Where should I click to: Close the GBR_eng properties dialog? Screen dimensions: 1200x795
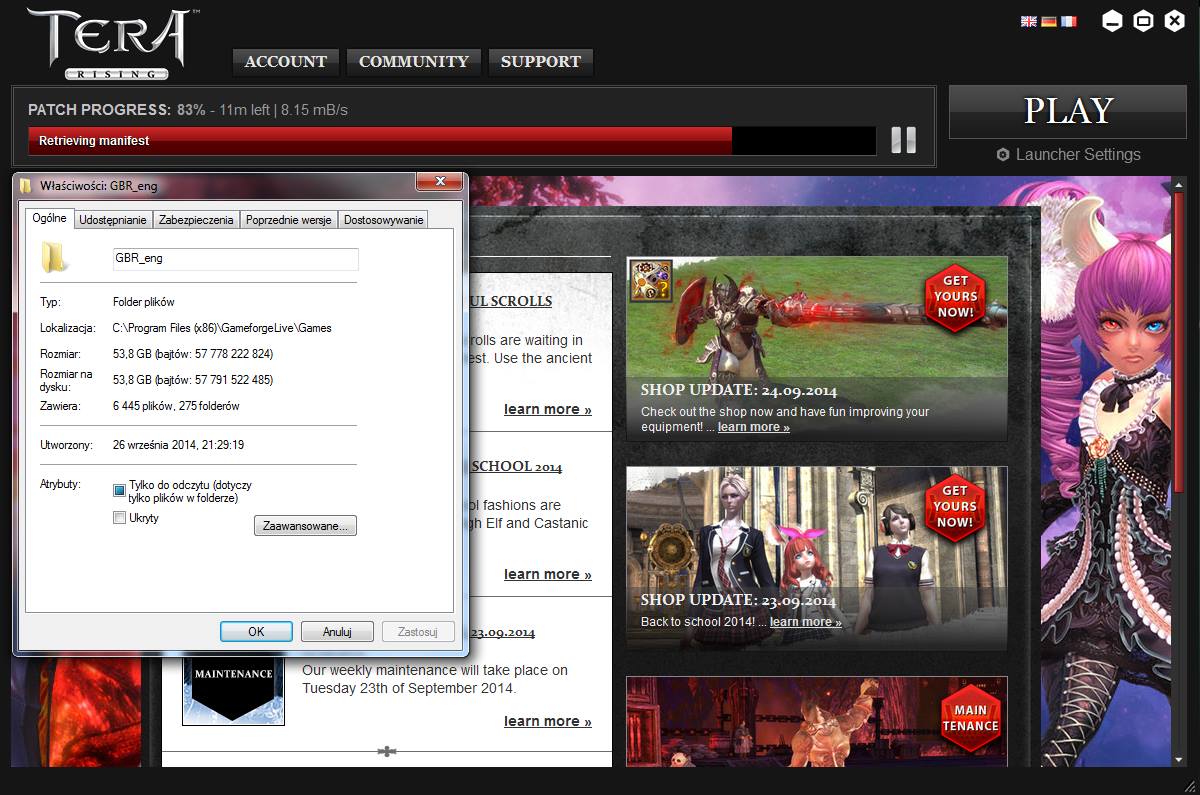pyautogui.click(x=438, y=182)
